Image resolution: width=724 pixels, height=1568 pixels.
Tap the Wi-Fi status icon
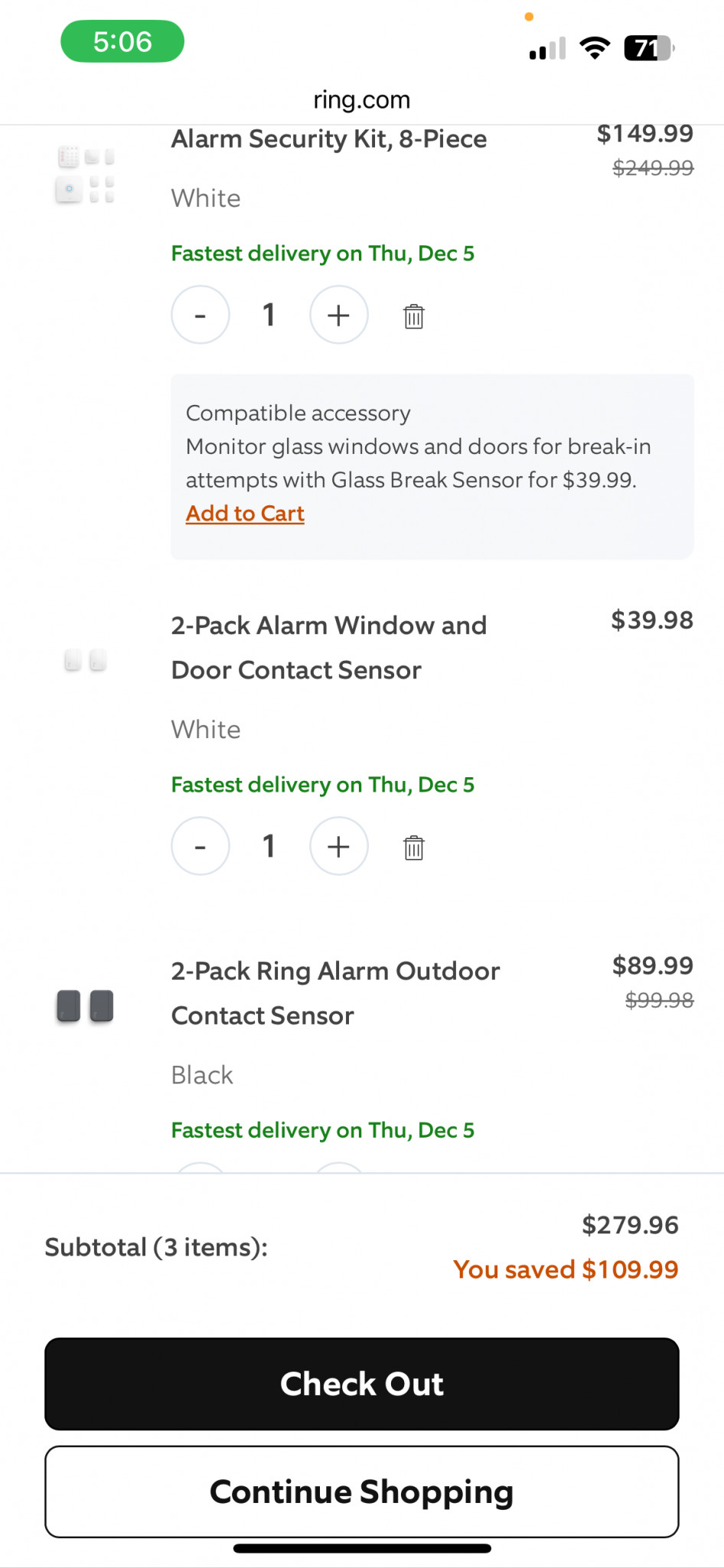tap(595, 47)
